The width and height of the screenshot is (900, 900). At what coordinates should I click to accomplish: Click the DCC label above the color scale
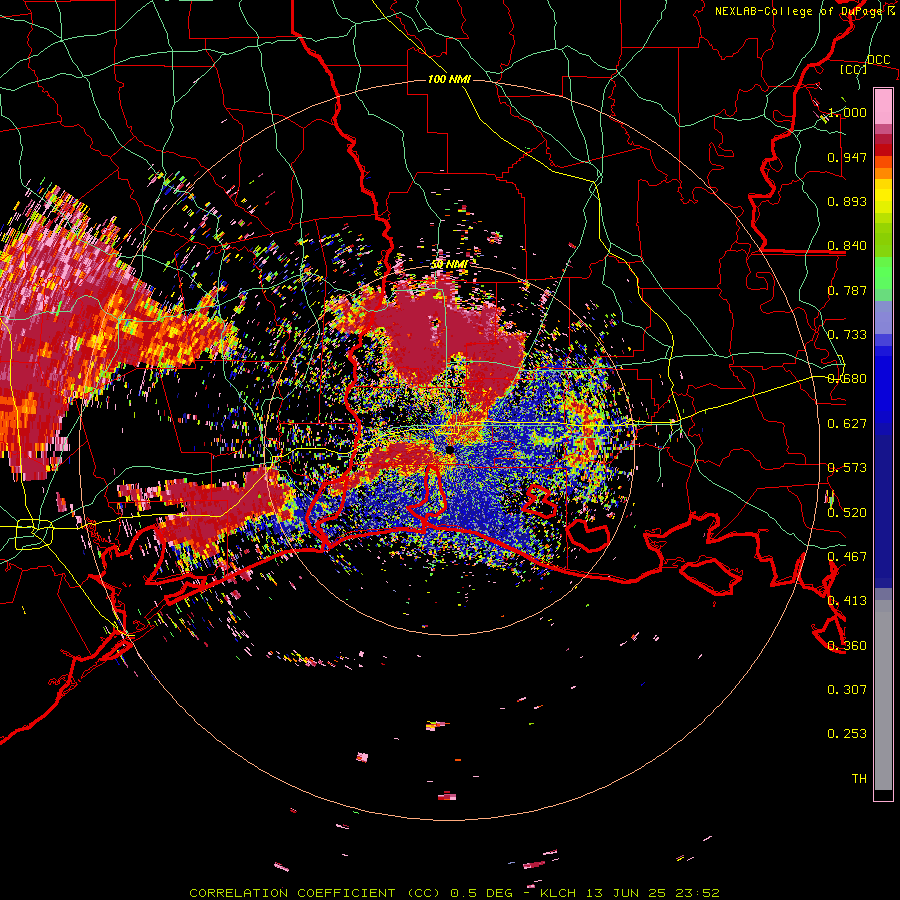[x=878, y=60]
